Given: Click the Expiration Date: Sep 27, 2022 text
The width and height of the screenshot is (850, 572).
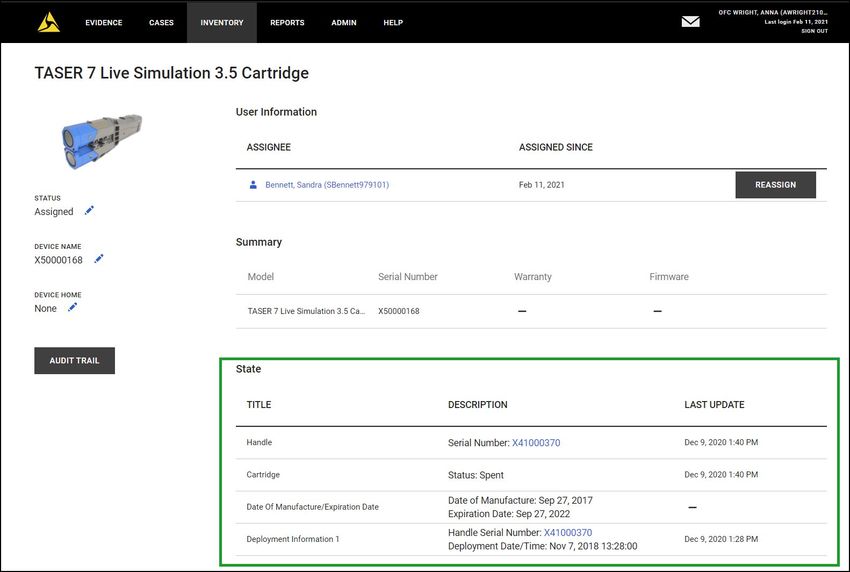Looking at the screenshot, I should pos(509,514).
